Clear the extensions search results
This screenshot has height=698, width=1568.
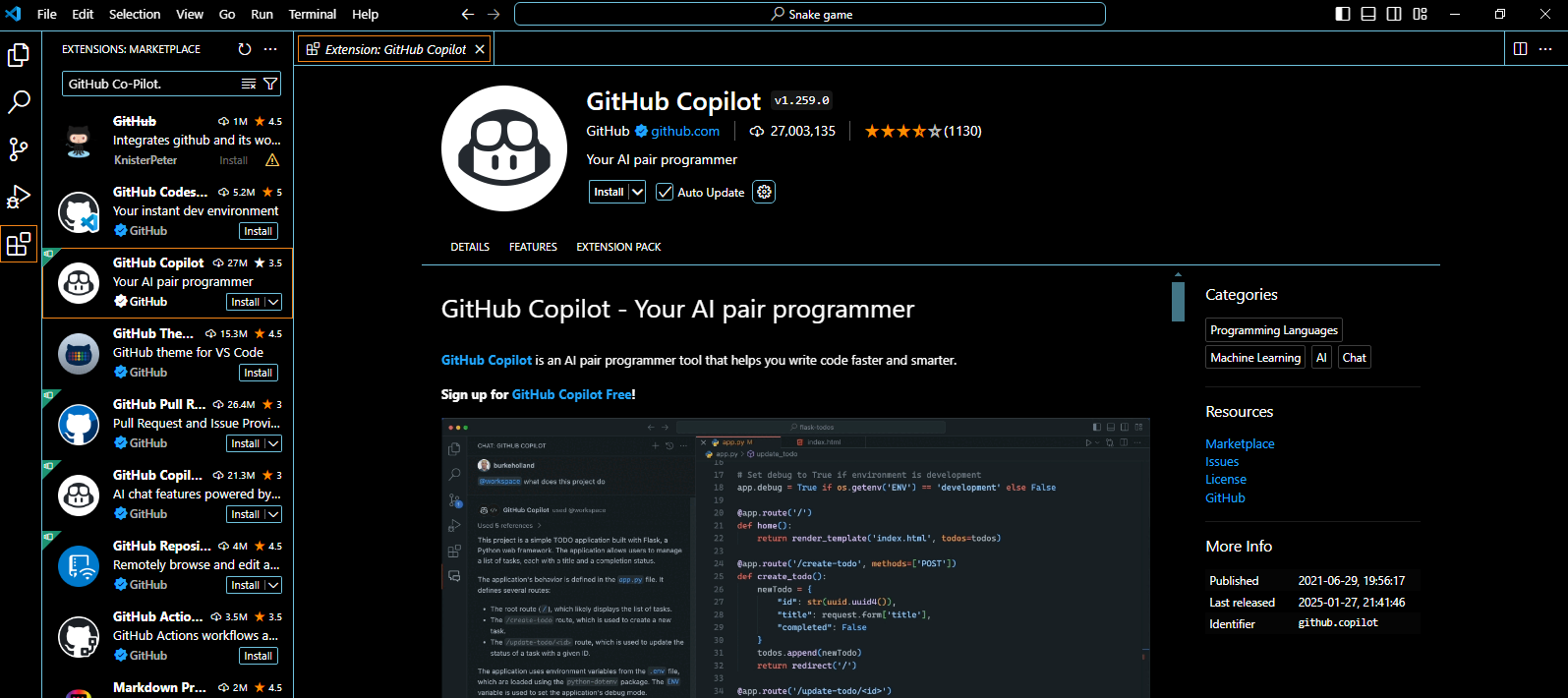click(x=250, y=84)
